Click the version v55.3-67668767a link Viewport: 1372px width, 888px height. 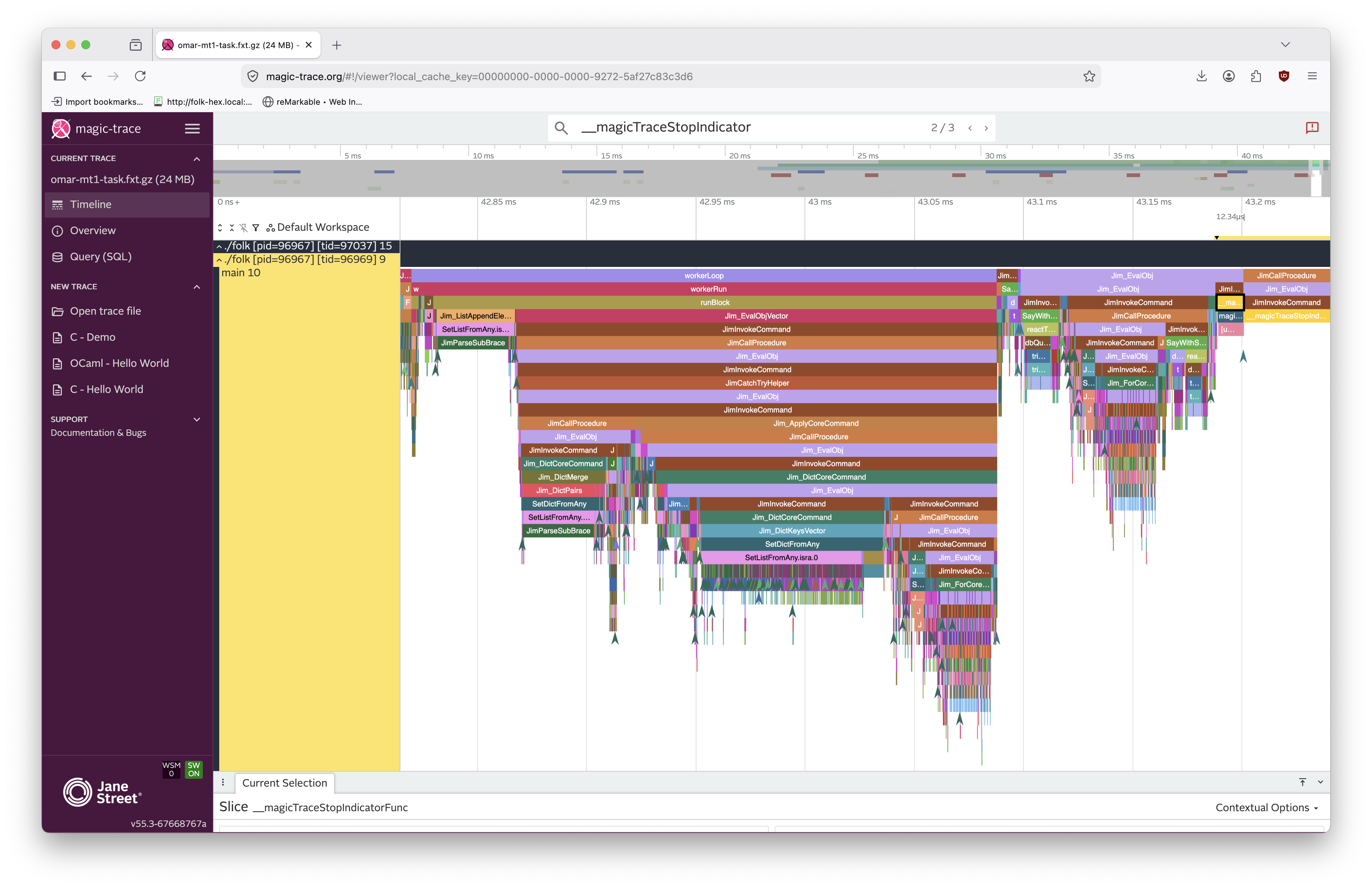pos(168,824)
